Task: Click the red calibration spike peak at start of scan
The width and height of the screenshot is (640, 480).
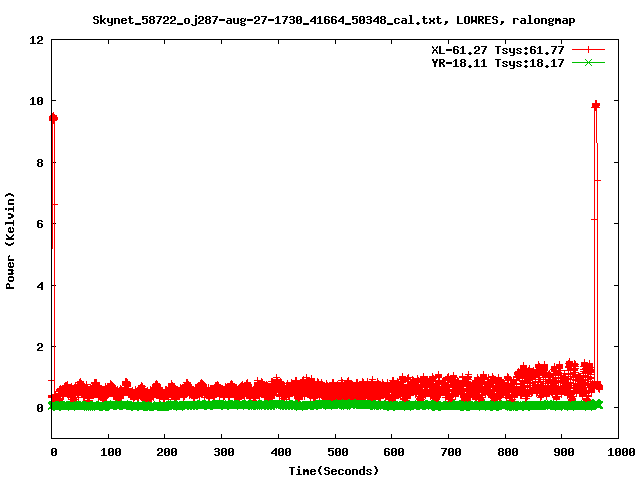Action: coord(53,118)
